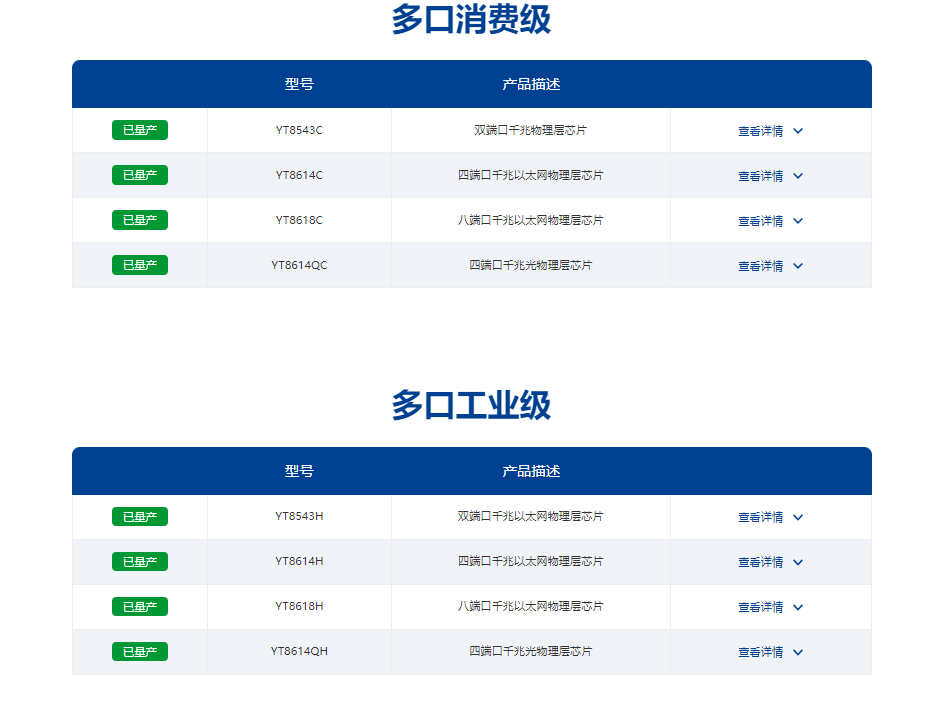Viewport: 934px width, 705px height.
Task: Open 查看详情 link for YT8614H
Action: 761,562
